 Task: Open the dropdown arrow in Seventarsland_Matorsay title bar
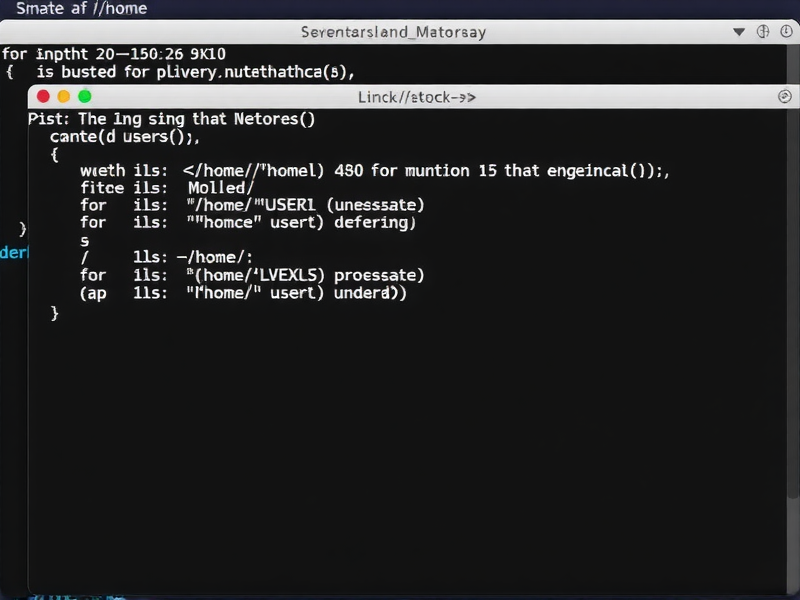coord(739,32)
